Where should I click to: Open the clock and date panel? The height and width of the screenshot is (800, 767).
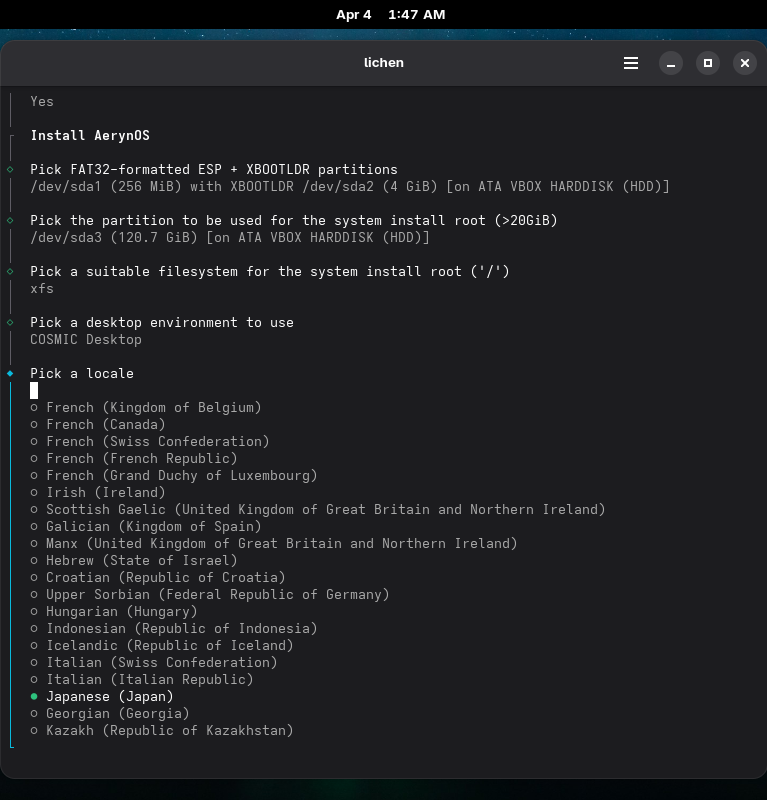(x=390, y=14)
